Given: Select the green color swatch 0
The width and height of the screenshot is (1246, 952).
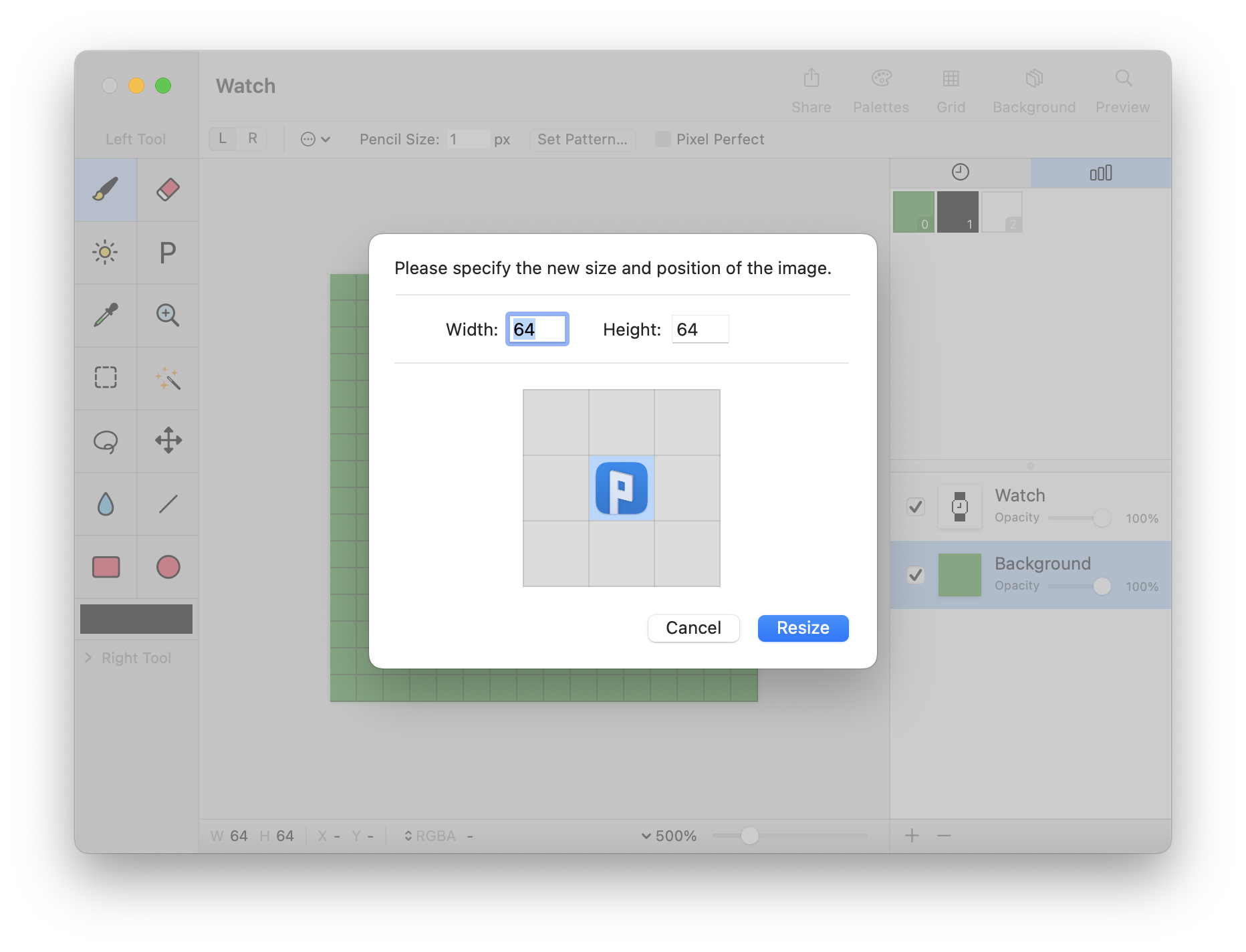Looking at the screenshot, I should click(x=913, y=212).
